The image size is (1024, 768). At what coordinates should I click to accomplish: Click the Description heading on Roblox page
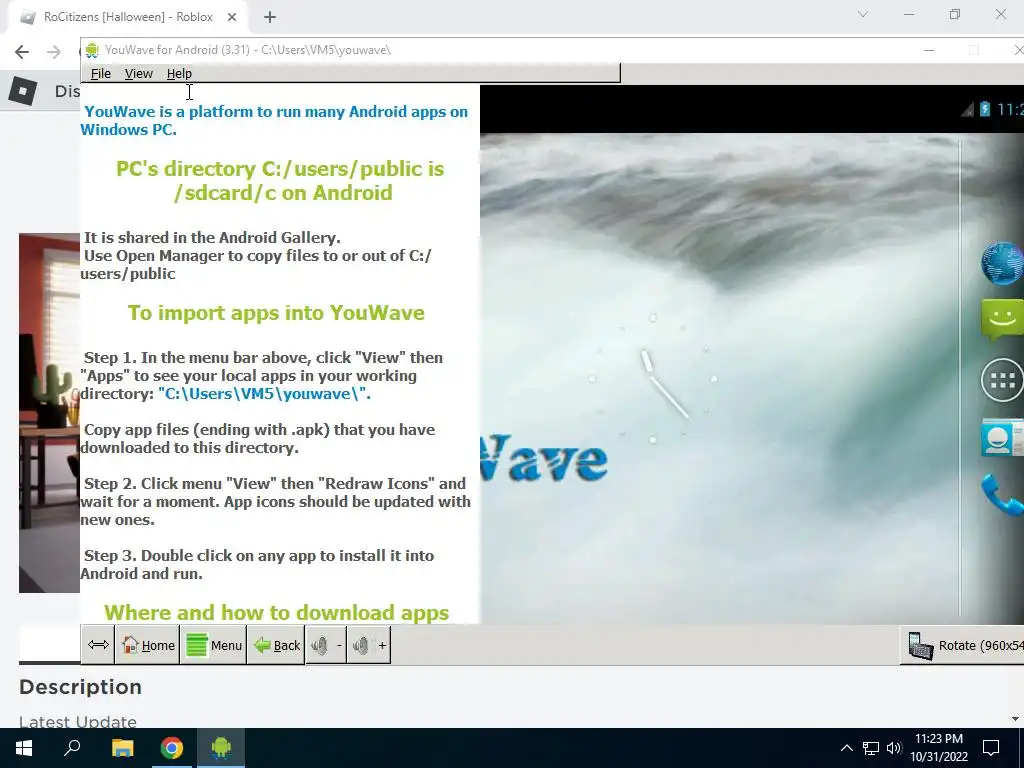click(x=80, y=687)
